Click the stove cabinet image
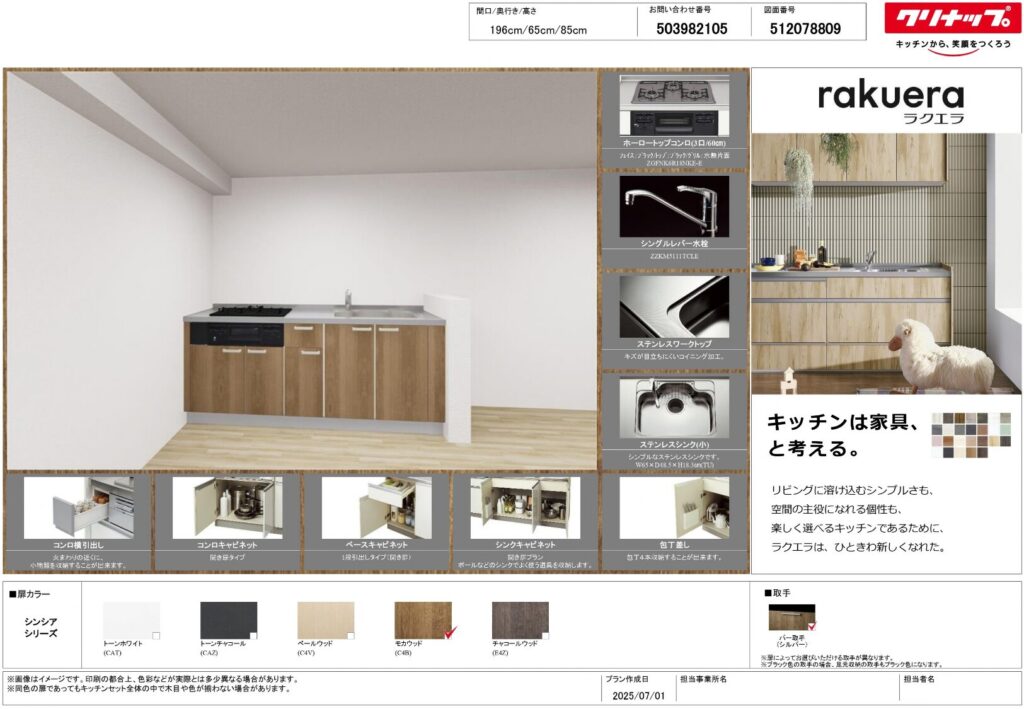1024x709 pixels. pyautogui.click(x=226, y=507)
